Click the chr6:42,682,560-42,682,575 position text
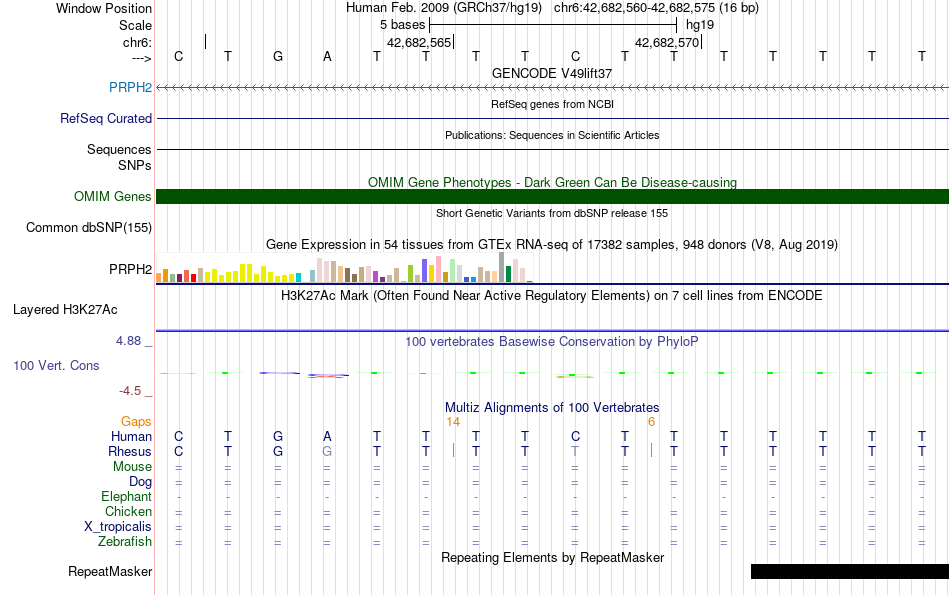Image resolution: width=950 pixels, height=595 pixels. [656, 8]
